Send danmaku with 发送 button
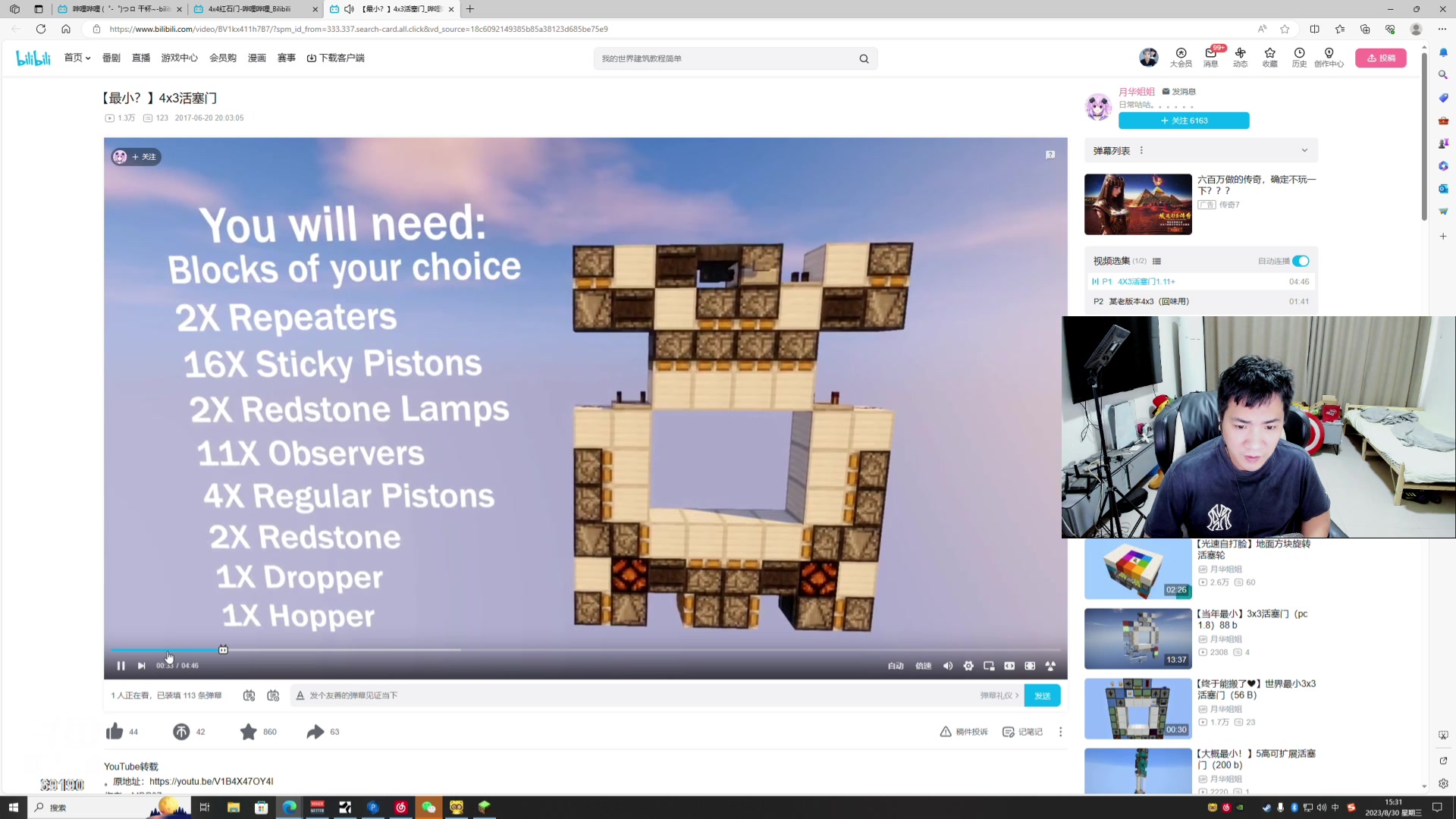The width and height of the screenshot is (1456, 819). pyautogui.click(x=1042, y=695)
